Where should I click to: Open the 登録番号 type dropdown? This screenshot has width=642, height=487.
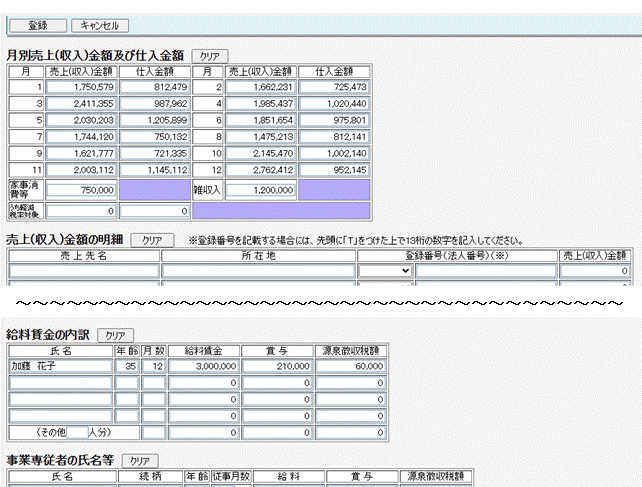[384, 271]
